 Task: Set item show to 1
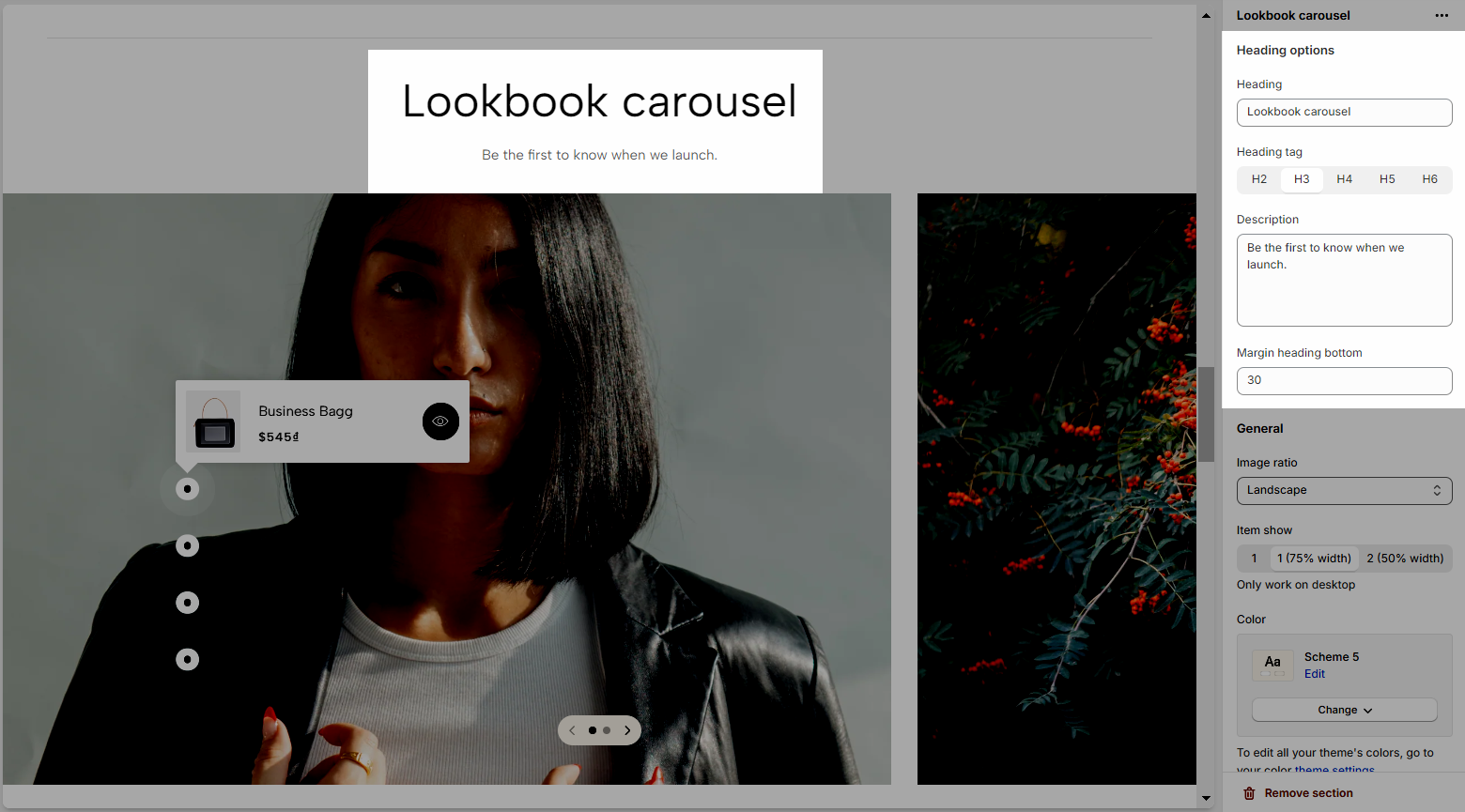click(x=1254, y=559)
